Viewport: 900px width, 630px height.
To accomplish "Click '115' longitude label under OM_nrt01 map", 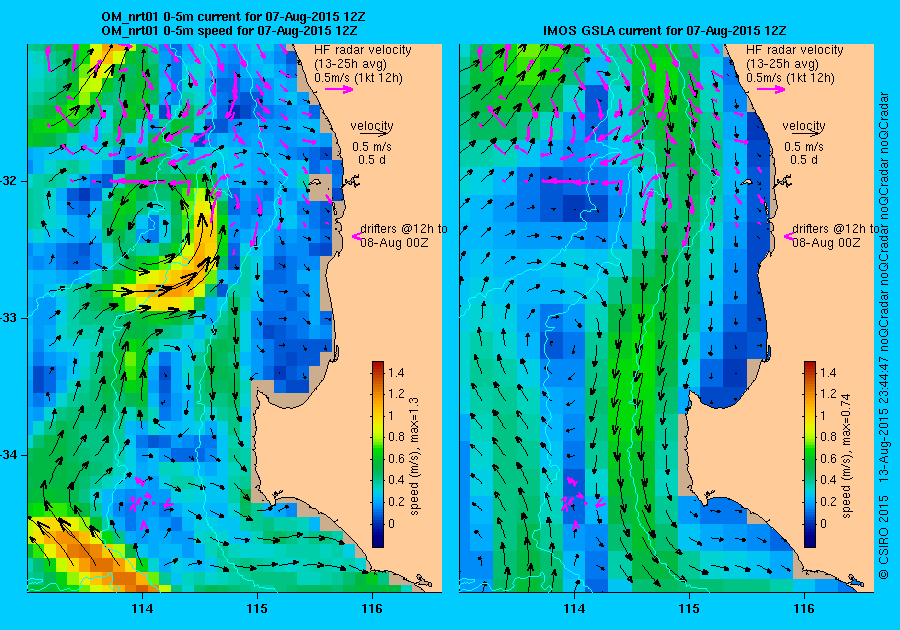I will (x=257, y=609).
